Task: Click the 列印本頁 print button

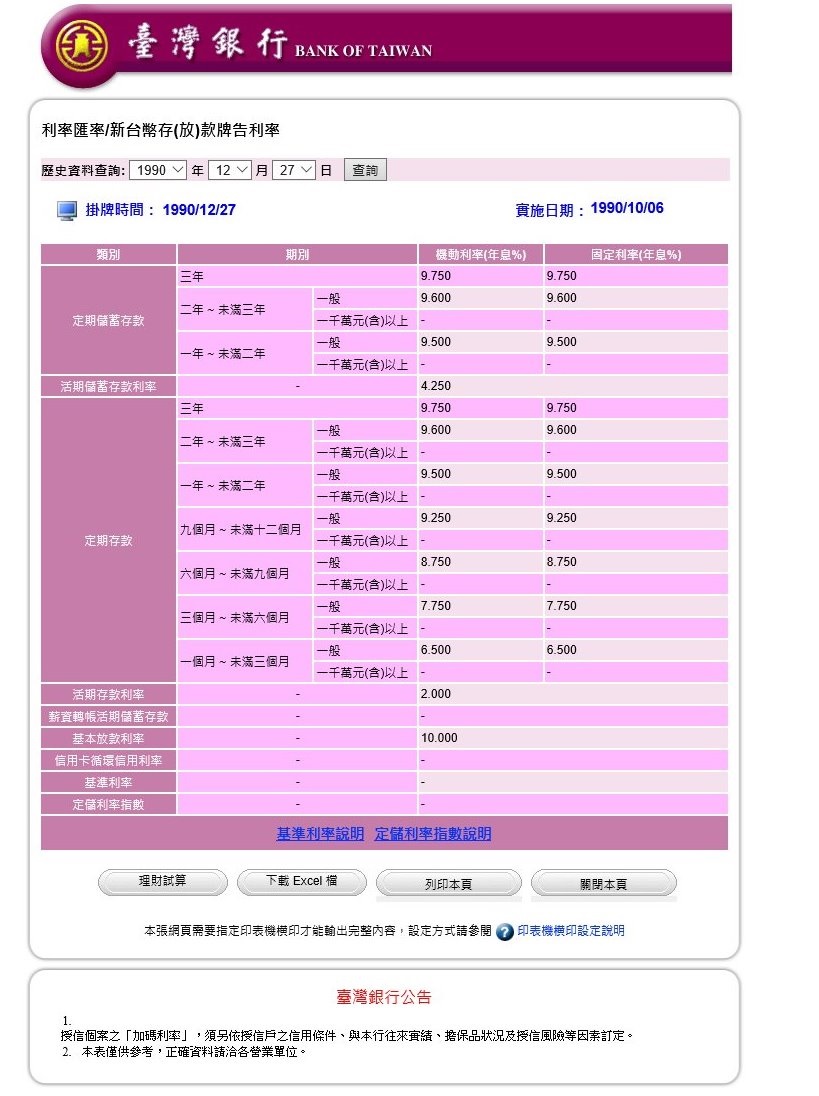Action: point(449,884)
